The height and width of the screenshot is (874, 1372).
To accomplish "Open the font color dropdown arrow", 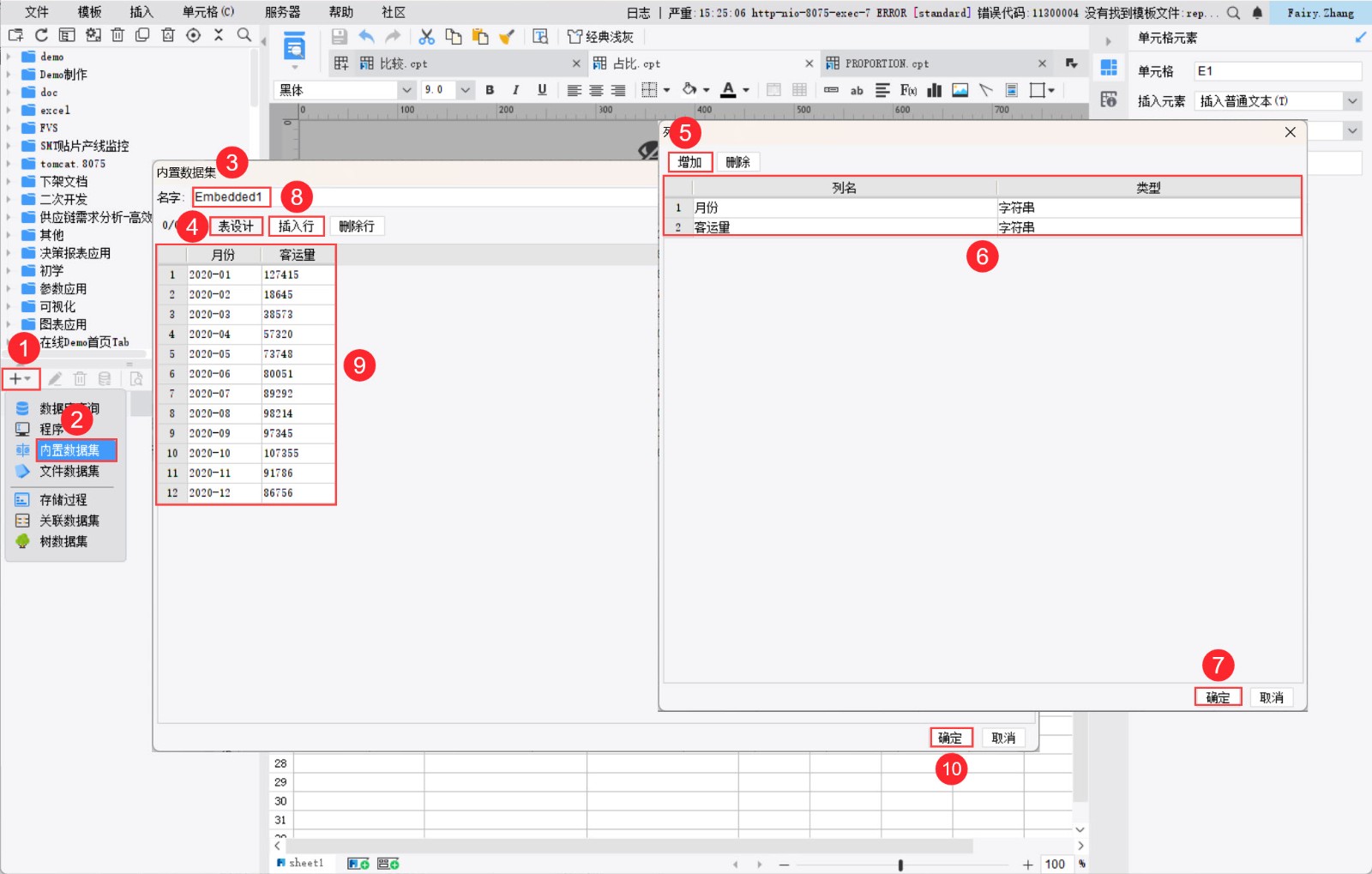I will tap(746, 90).
